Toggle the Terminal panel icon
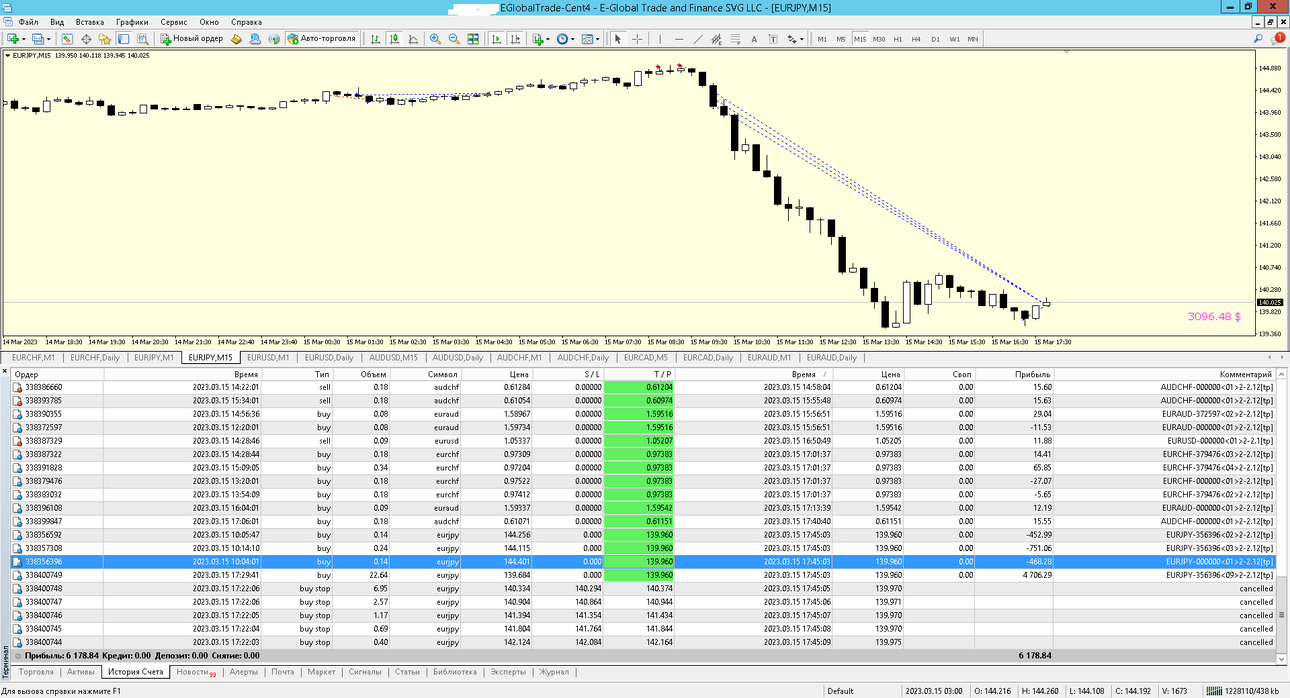1290x698 pixels. click(x=123, y=39)
